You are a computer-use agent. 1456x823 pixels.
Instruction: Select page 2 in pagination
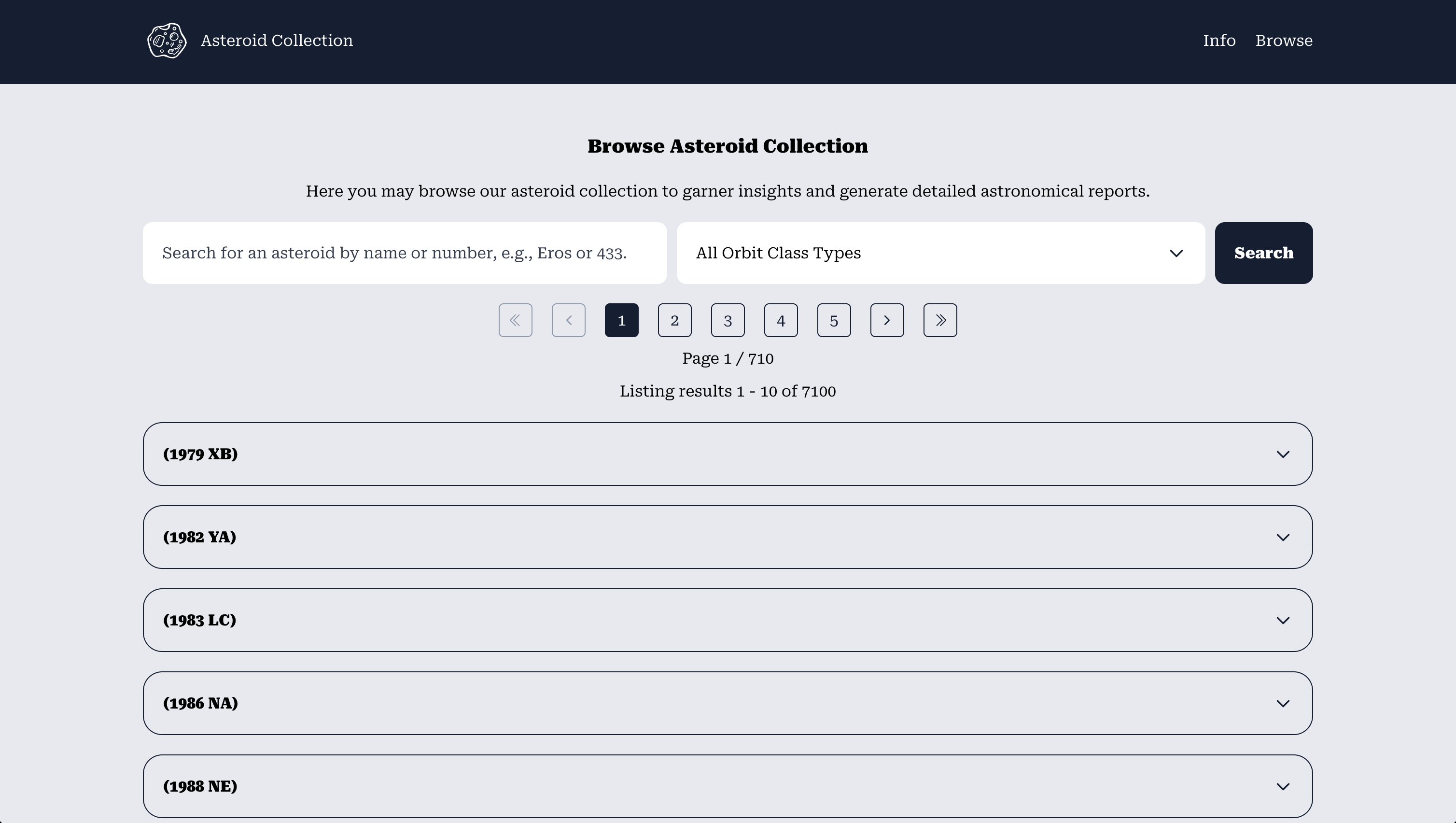pyautogui.click(x=674, y=320)
